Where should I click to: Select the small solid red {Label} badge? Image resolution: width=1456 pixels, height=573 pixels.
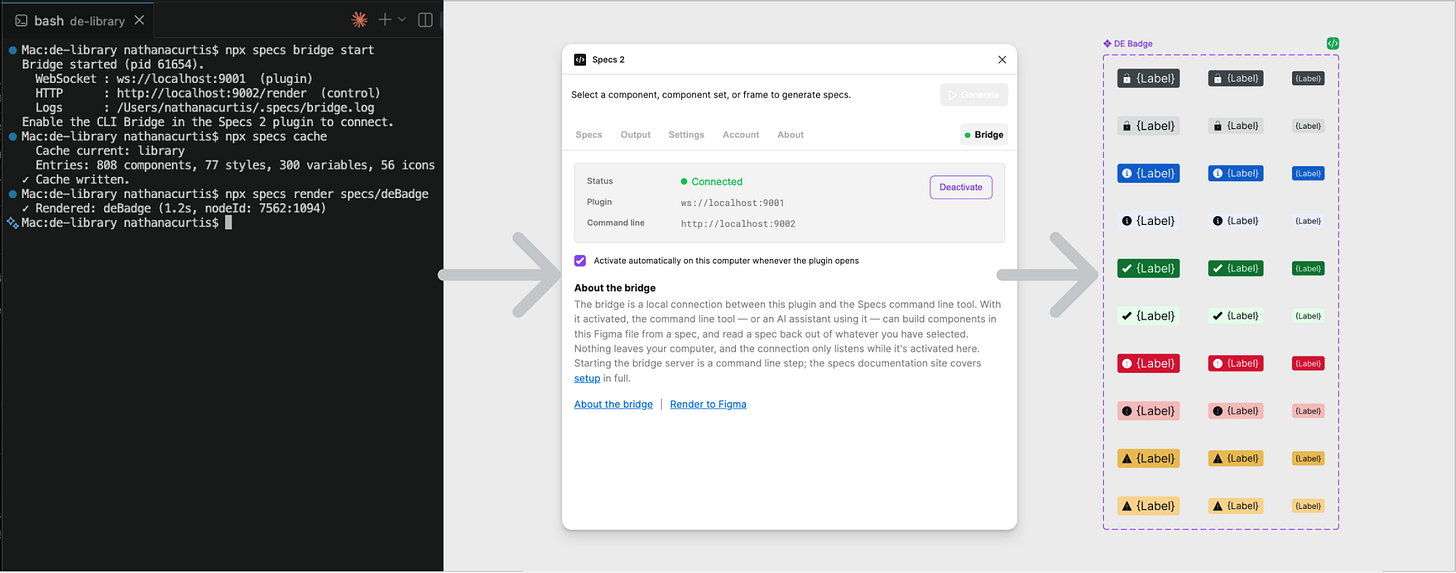1308,363
